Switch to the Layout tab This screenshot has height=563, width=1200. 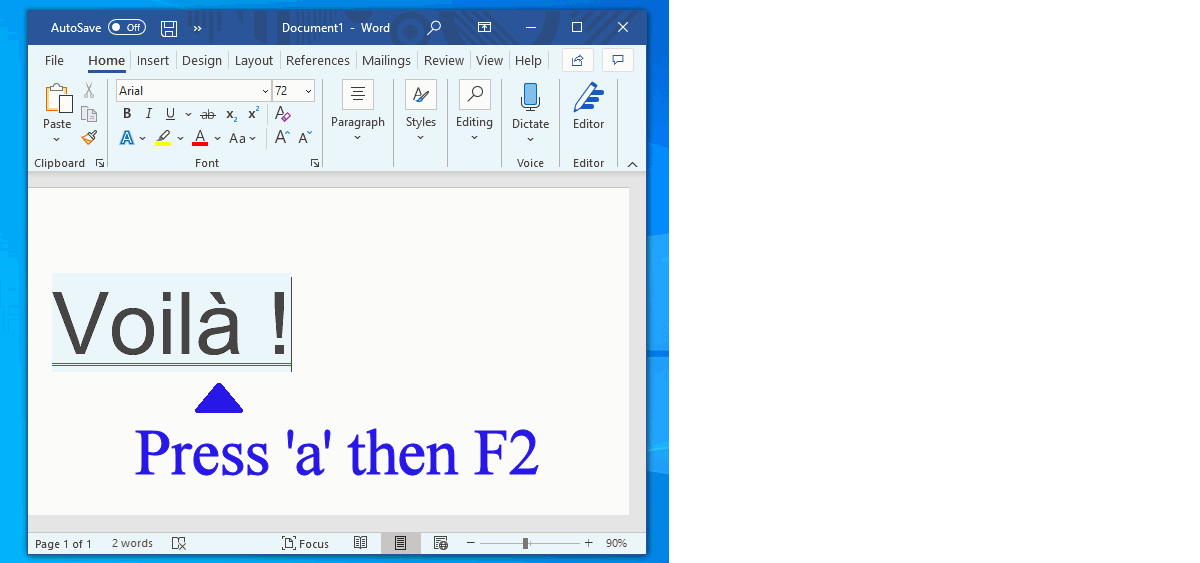[254, 61]
